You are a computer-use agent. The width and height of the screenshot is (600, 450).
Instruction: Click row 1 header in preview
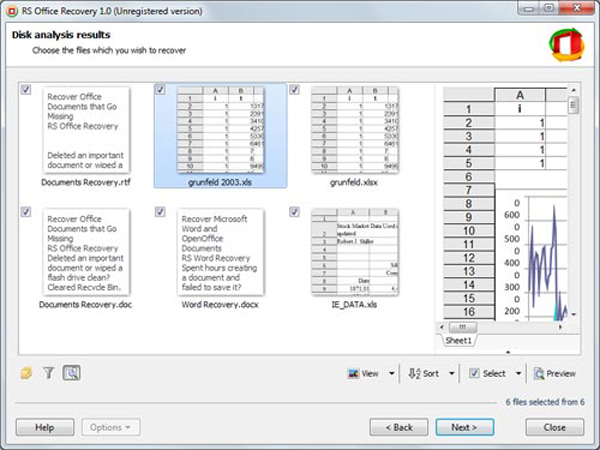click(469, 109)
